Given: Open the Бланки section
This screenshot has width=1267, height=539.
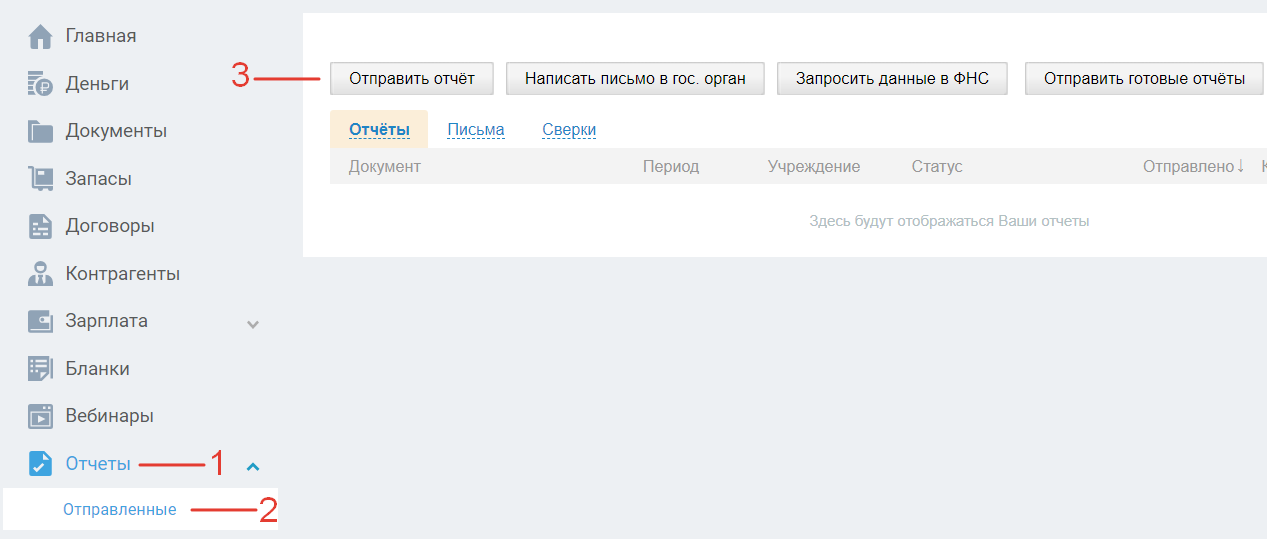Looking at the screenshot, I should point(98,369).
